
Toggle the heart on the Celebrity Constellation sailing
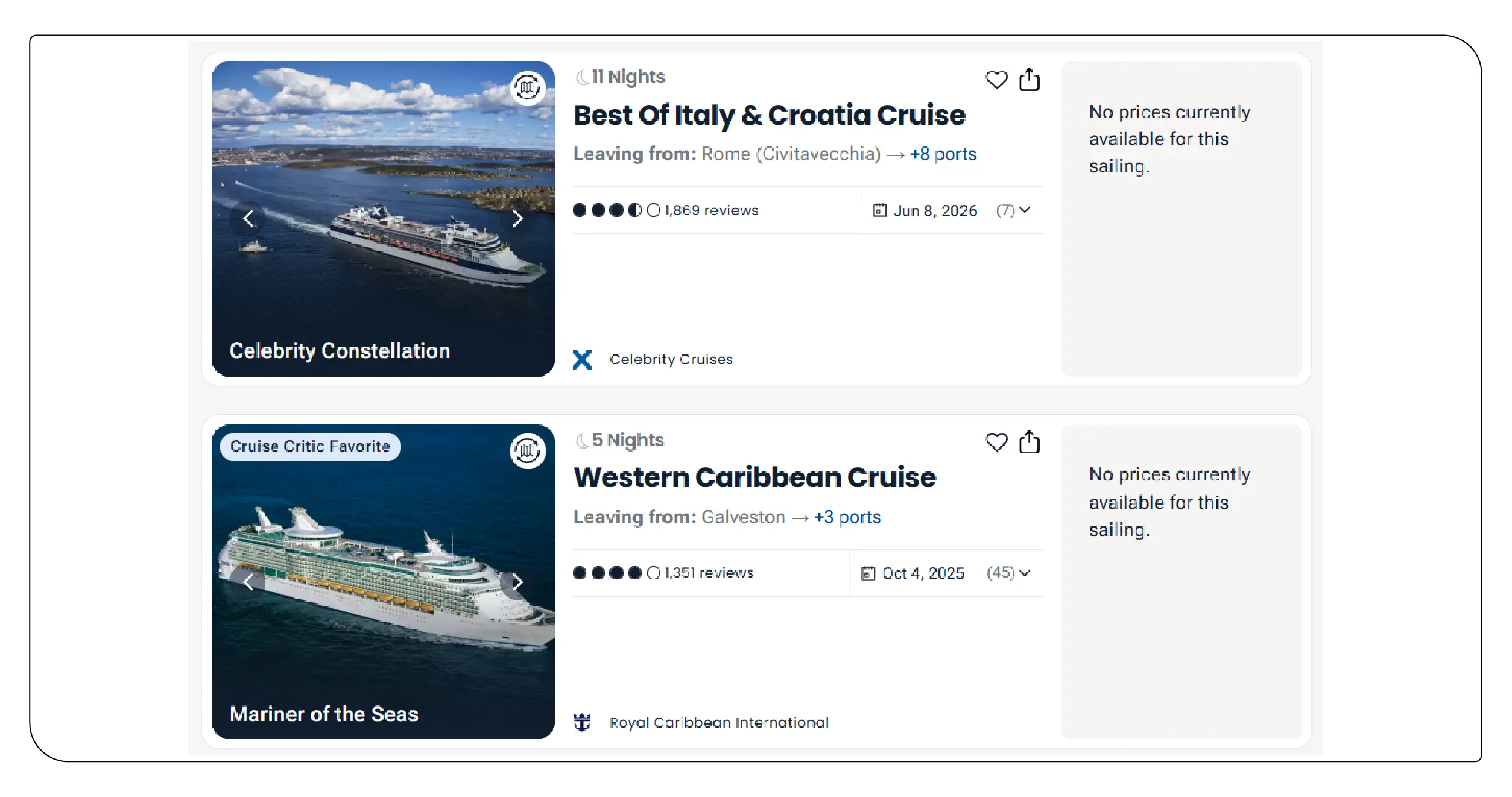point(996,79)
